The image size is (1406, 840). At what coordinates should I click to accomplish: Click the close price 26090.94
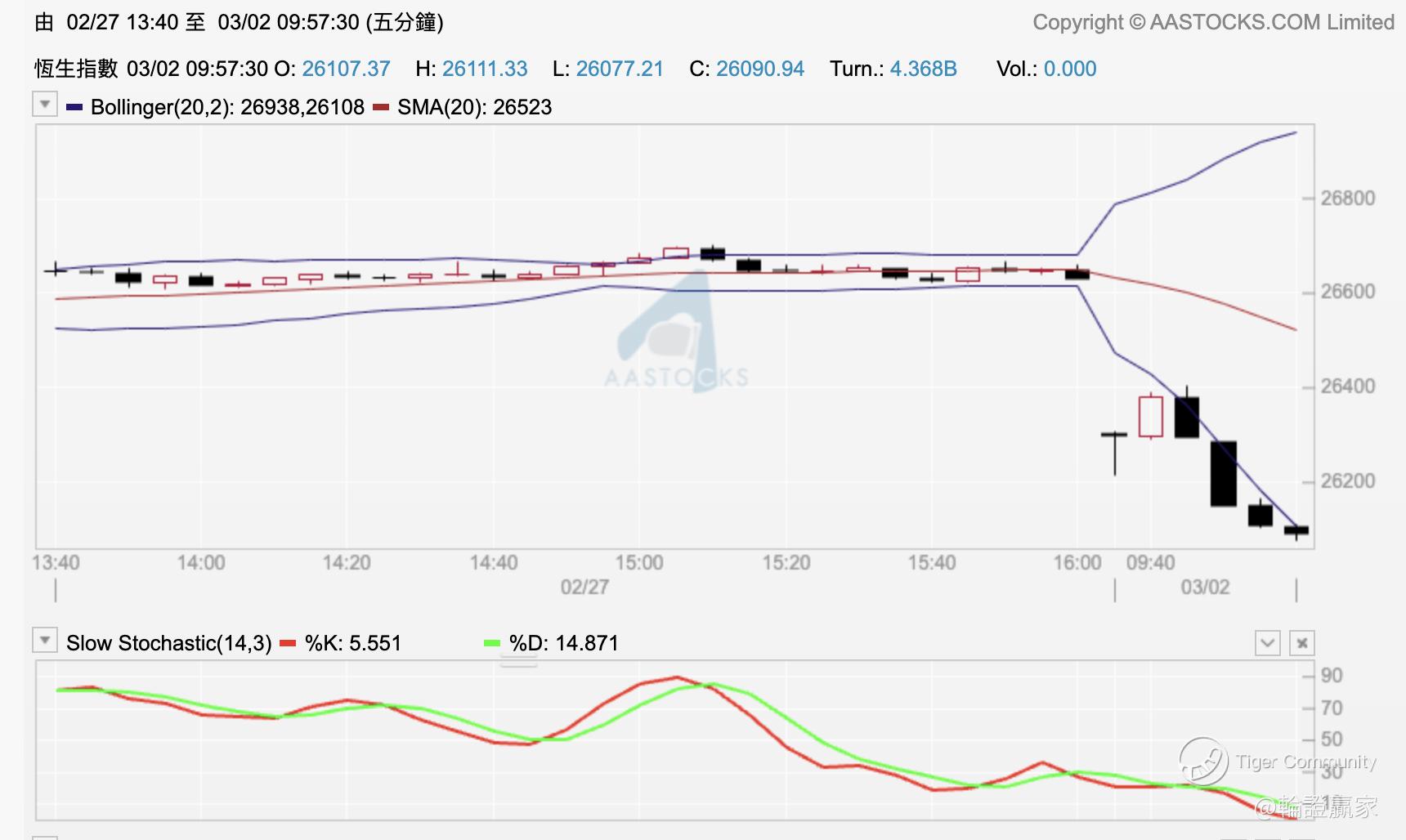click(x=760, y=69)
